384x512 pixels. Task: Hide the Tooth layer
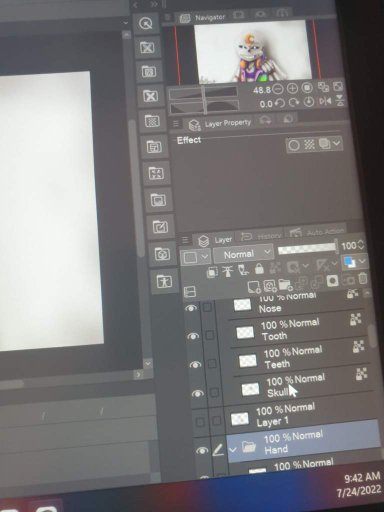coord(193,336)
